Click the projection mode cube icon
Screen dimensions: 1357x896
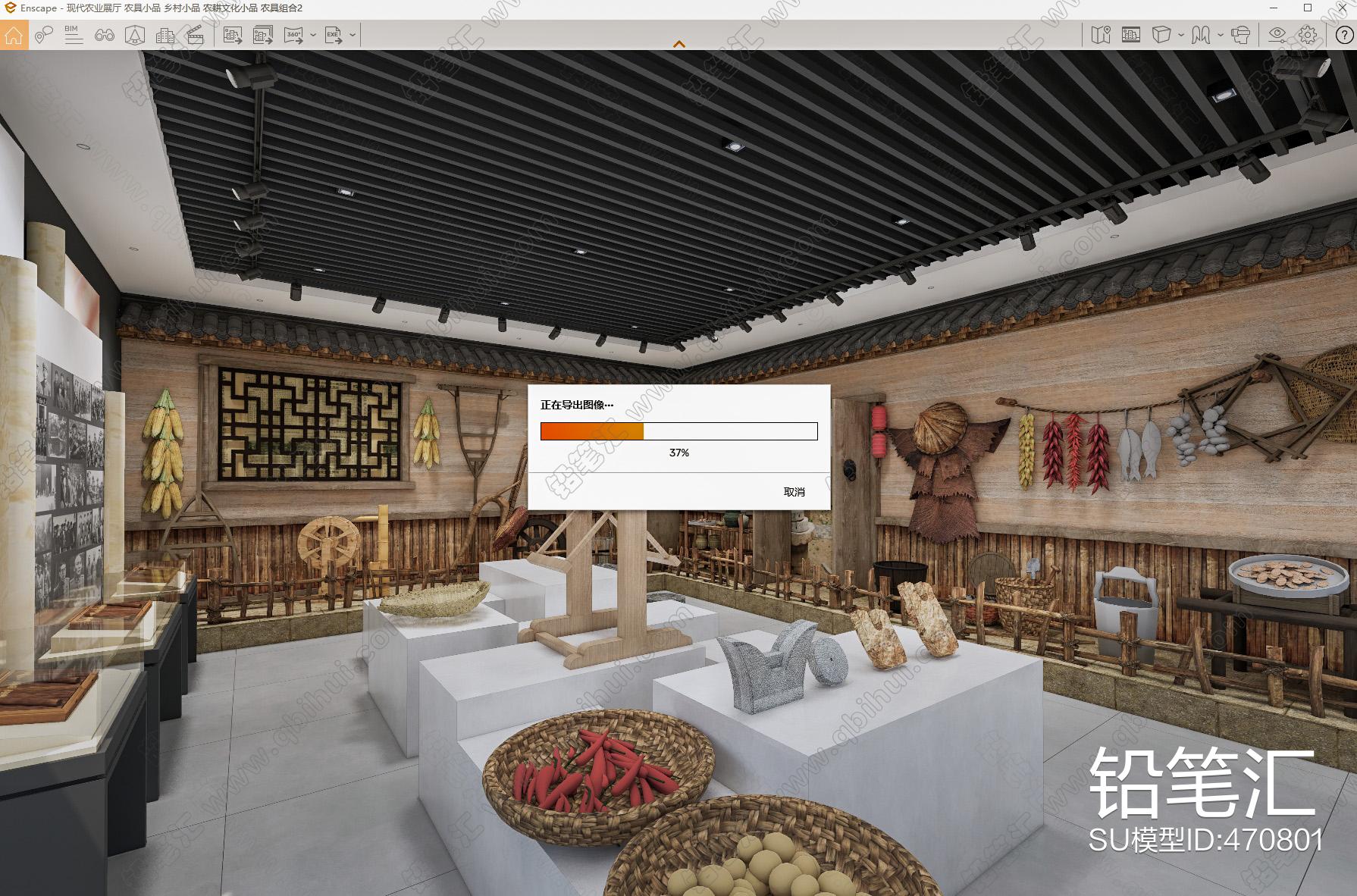[x=1161, y=35]
